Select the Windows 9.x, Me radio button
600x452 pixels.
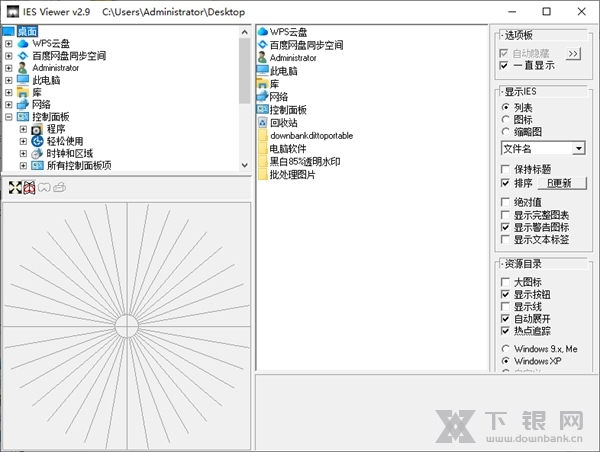click(x=505, y=349)
